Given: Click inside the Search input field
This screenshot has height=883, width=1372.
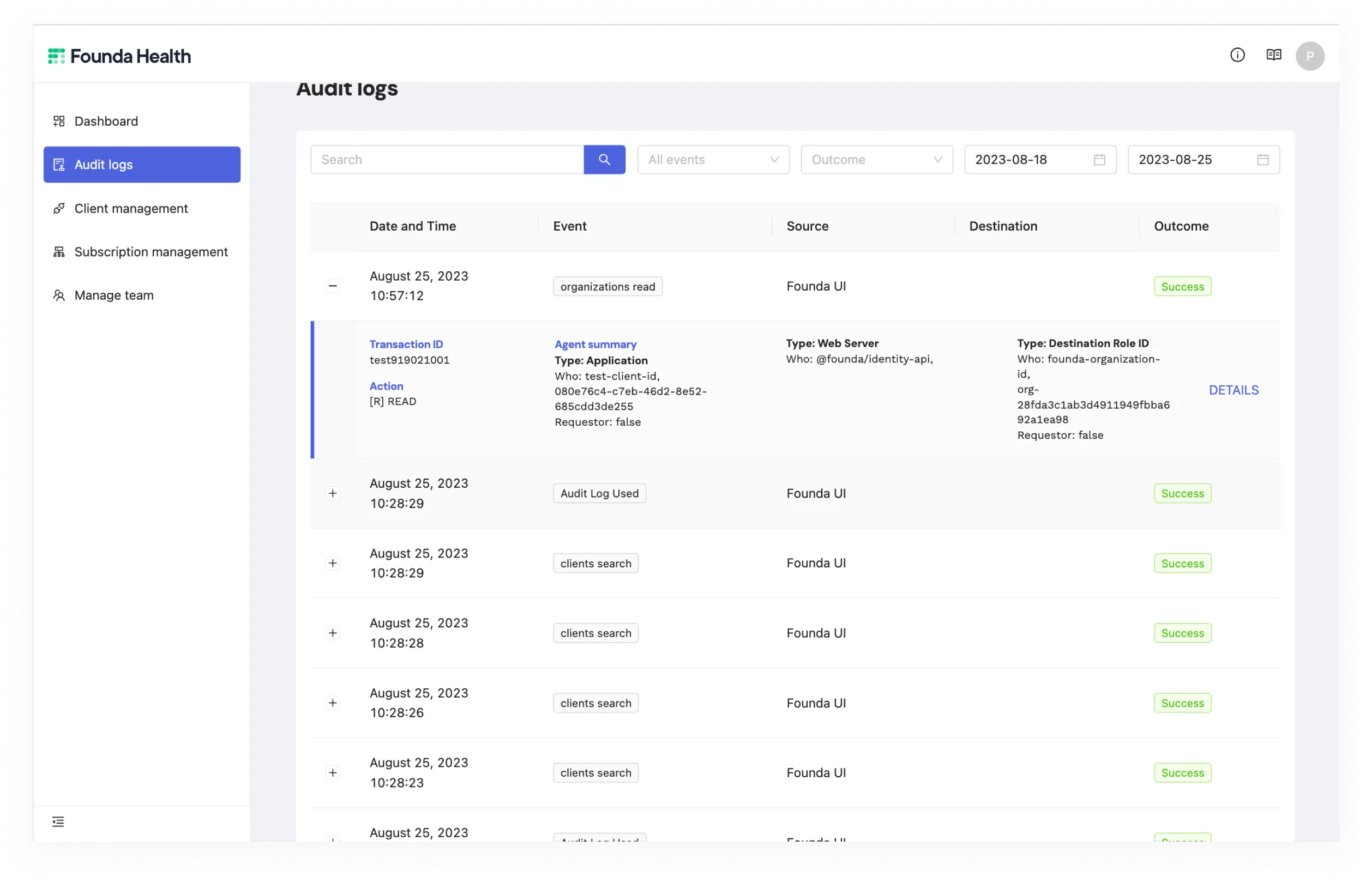Looking at the screenshot, I should 447,159.
